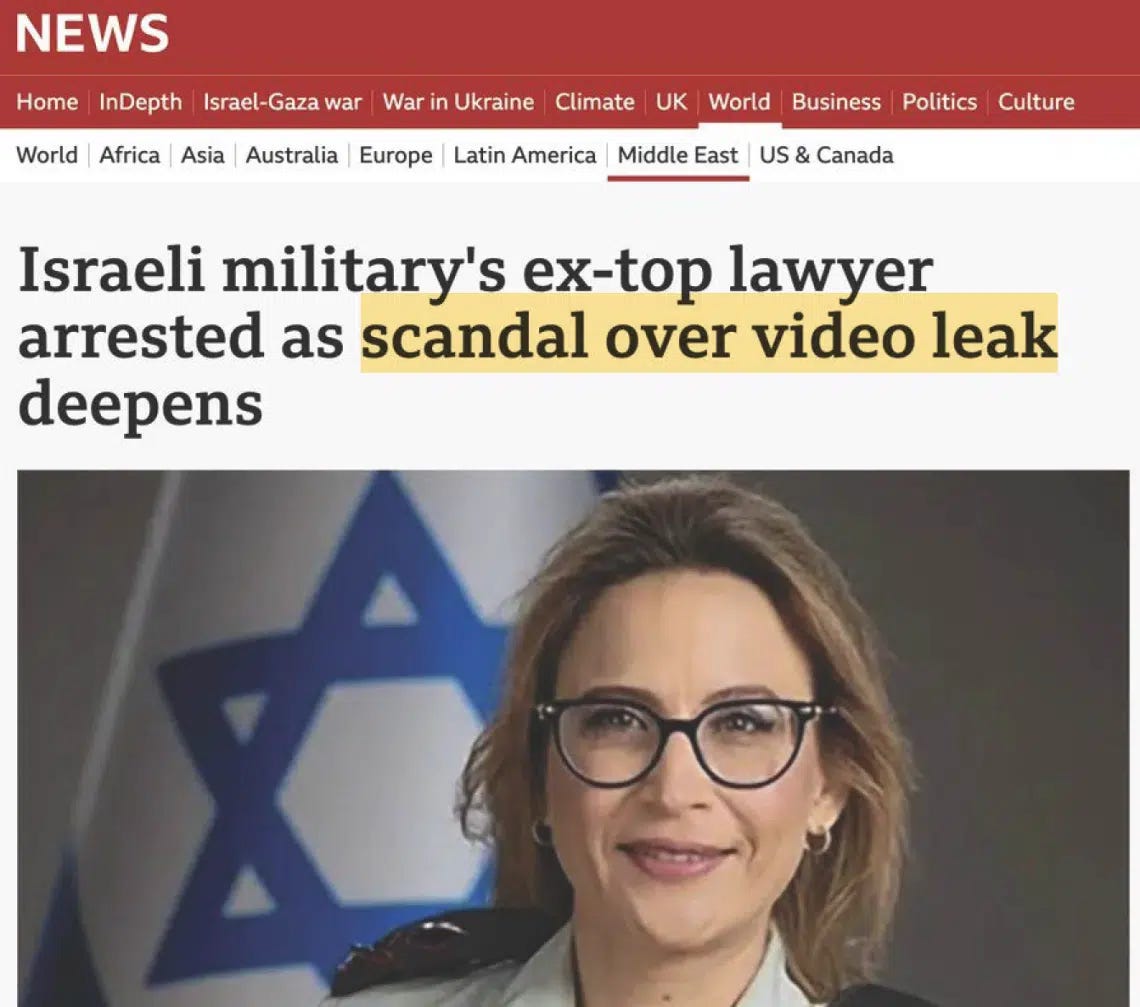Image resolution: width=1140 pixels, height=1007 pixels.
Task: Switch to the Asia regional tab
Action: tap(203, 155)
